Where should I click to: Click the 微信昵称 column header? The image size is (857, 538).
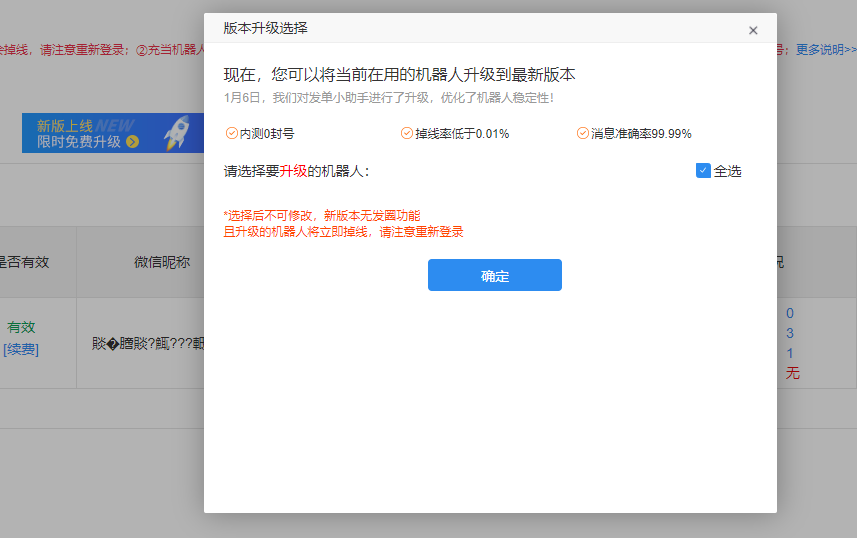[x=162, y=262]
